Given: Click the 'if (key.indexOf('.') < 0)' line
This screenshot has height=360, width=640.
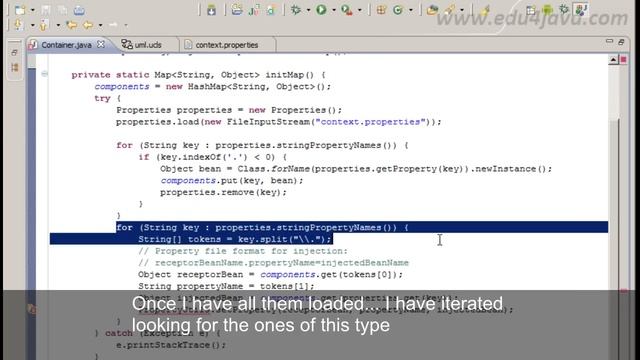Looking at the screenshot, I should [213, 157].
